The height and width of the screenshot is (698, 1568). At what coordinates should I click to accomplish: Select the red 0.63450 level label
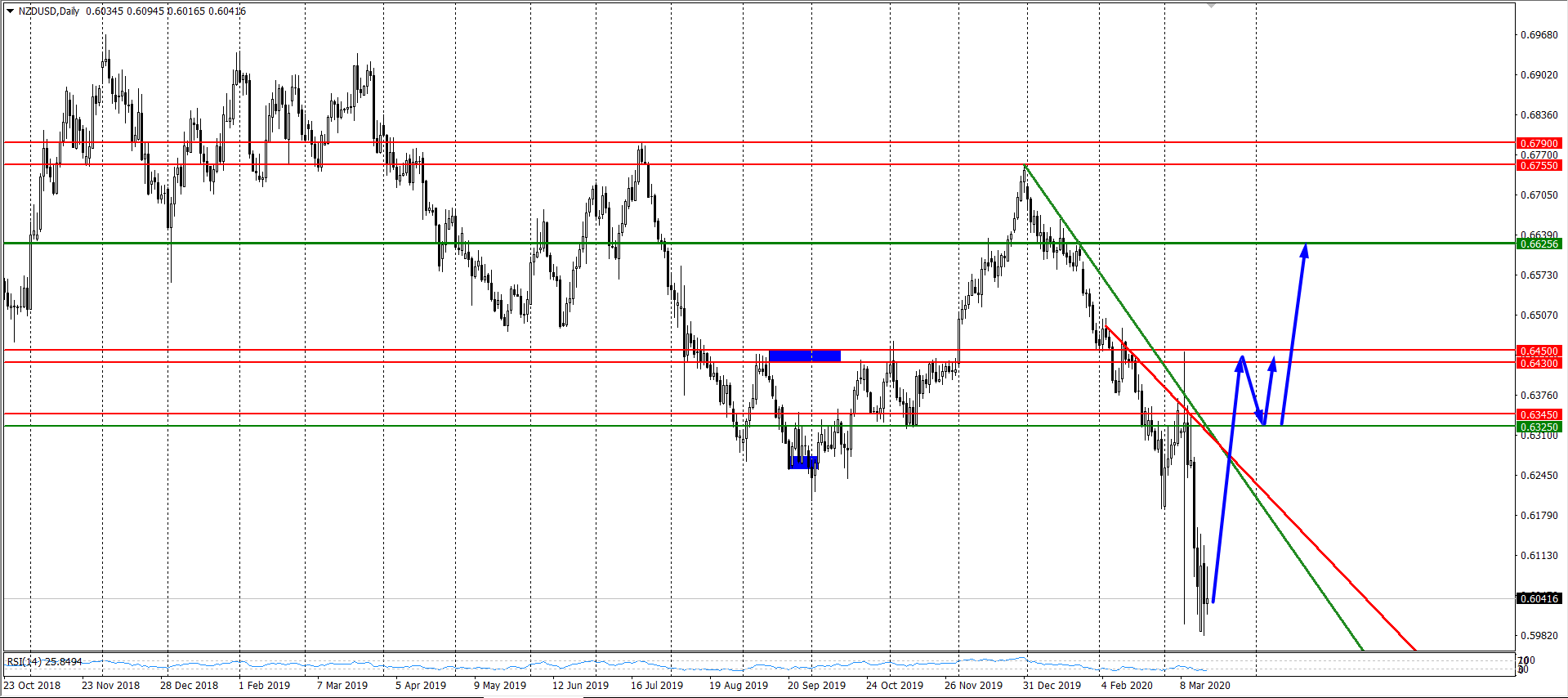pos(1539,415)
